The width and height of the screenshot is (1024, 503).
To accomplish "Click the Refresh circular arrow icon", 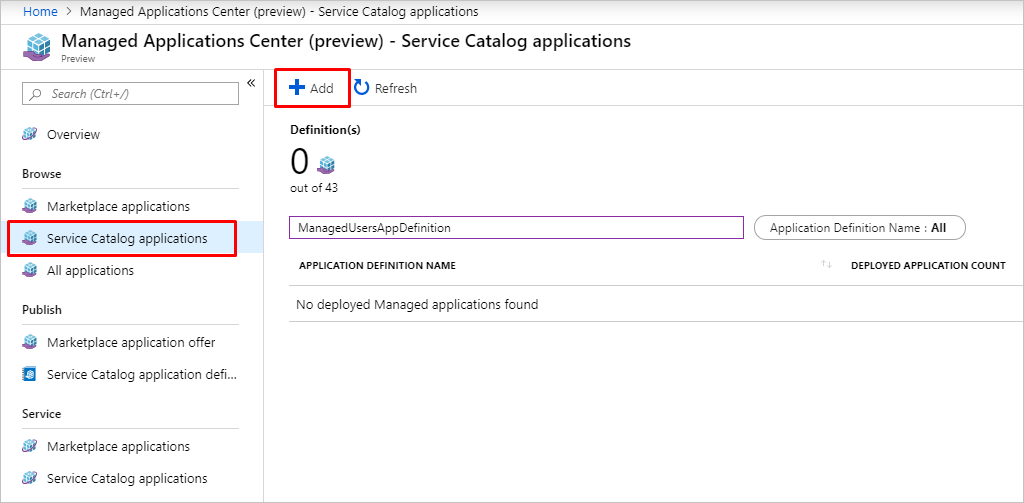I will click(x=361, y=88).
